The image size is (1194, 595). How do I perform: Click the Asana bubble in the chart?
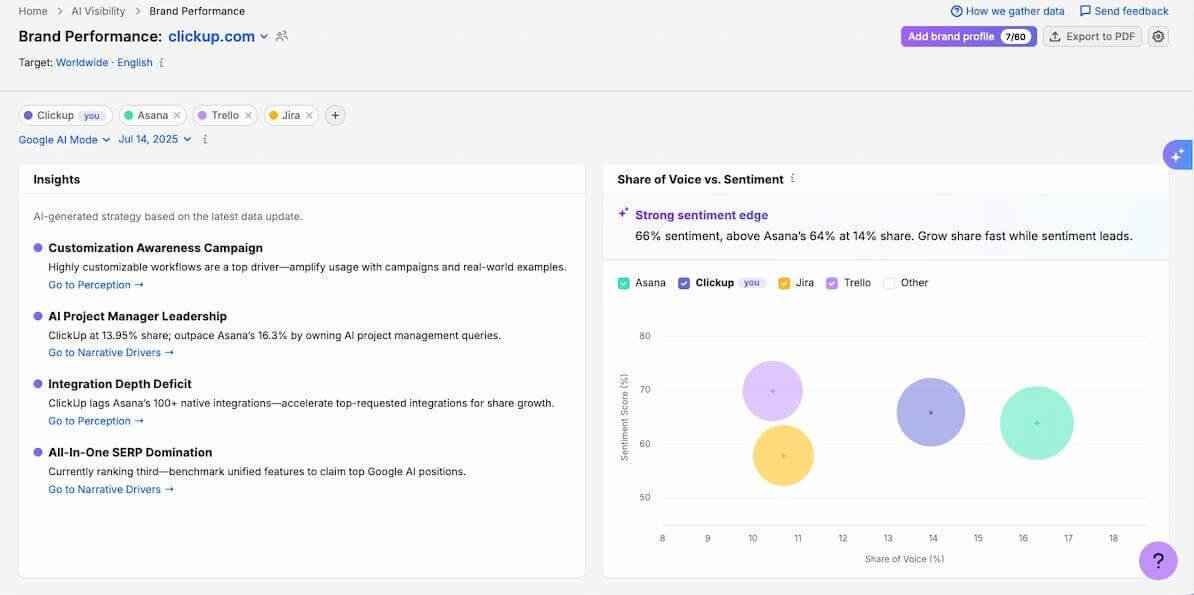(x=1037, y=423)
